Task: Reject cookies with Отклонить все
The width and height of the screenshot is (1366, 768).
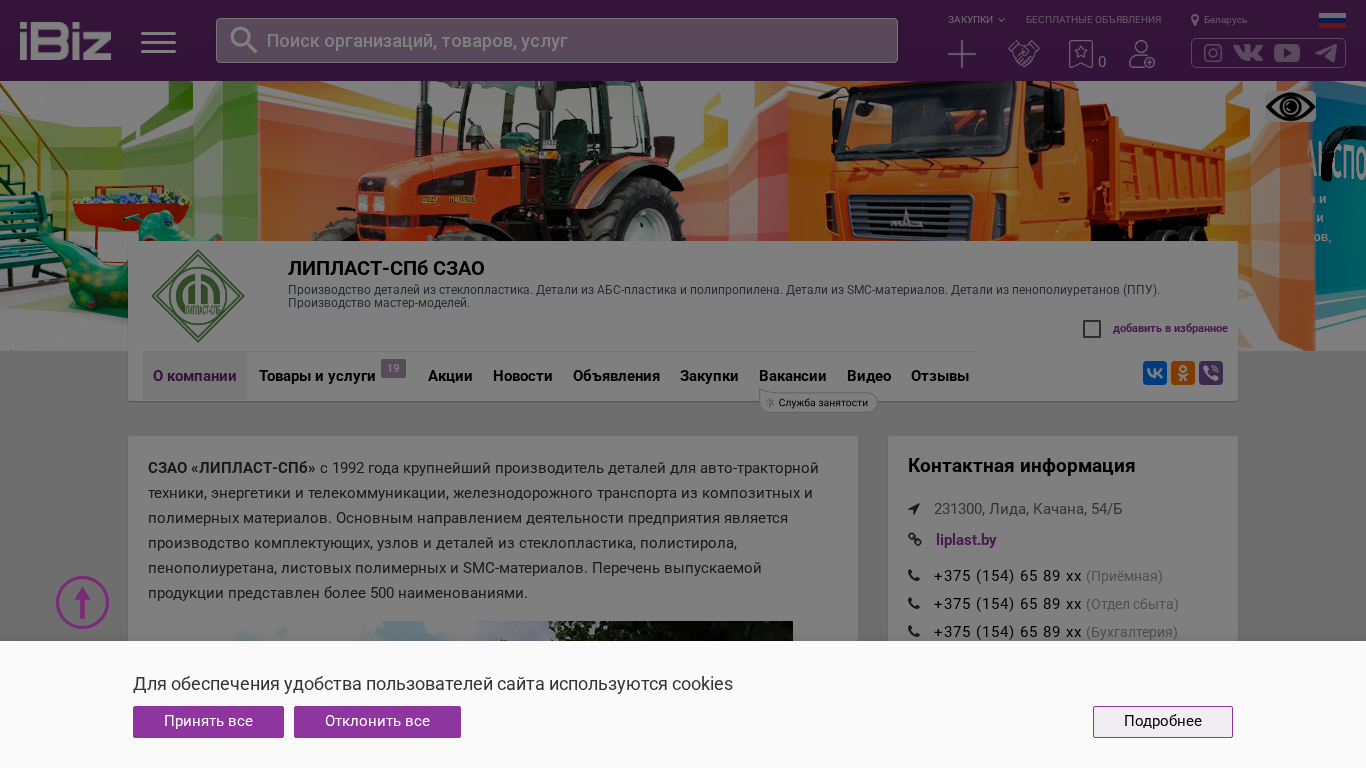Action: click(x=377, y=722)
